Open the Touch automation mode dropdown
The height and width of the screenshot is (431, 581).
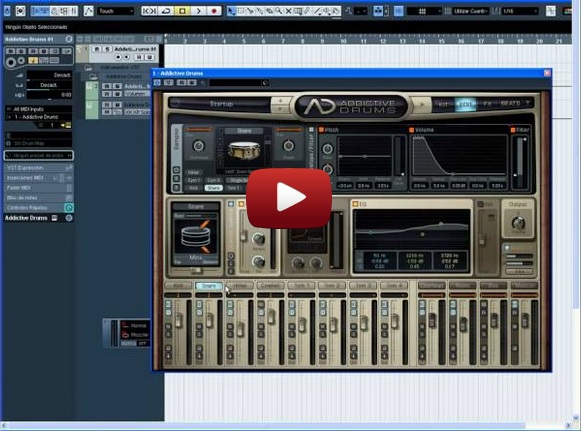click(115, 11)
